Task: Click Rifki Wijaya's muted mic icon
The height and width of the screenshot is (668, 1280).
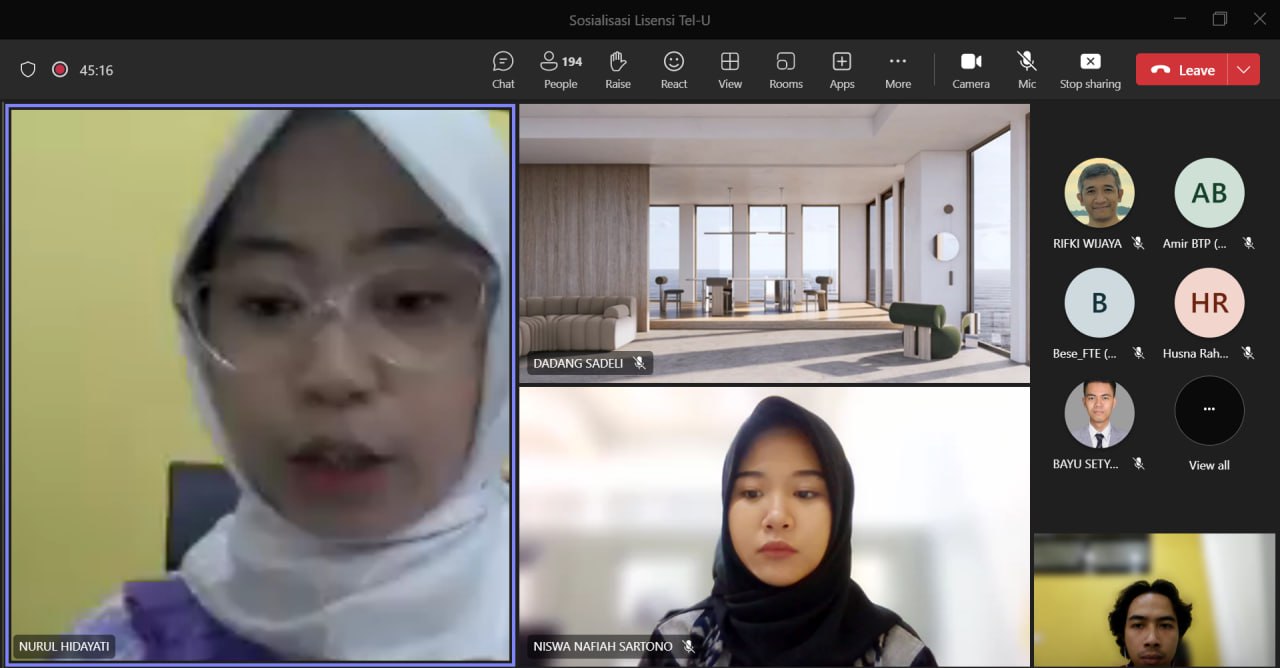Action: tap(1138, 243)
